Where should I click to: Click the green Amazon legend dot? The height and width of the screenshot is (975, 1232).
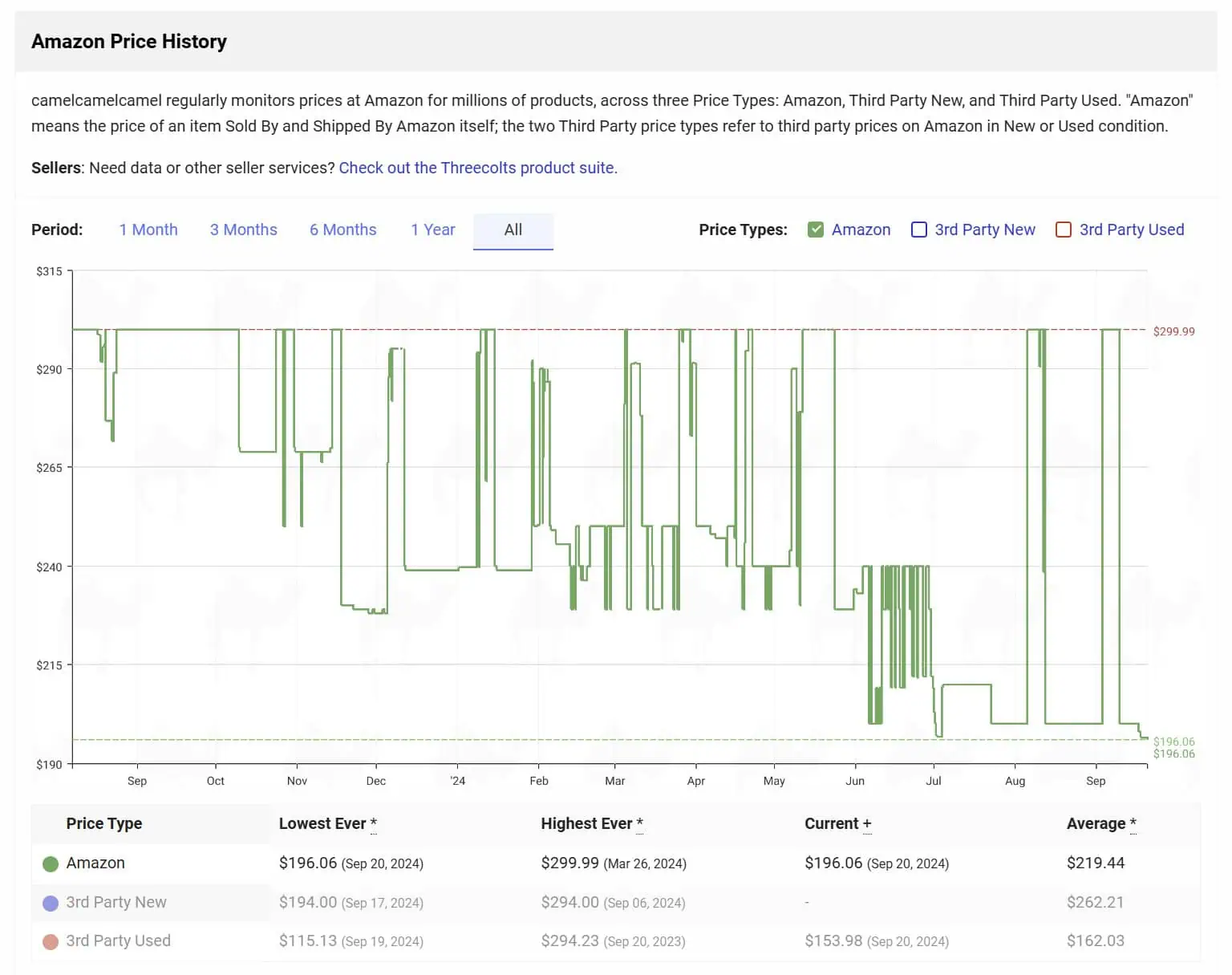(x=50, y=863)
